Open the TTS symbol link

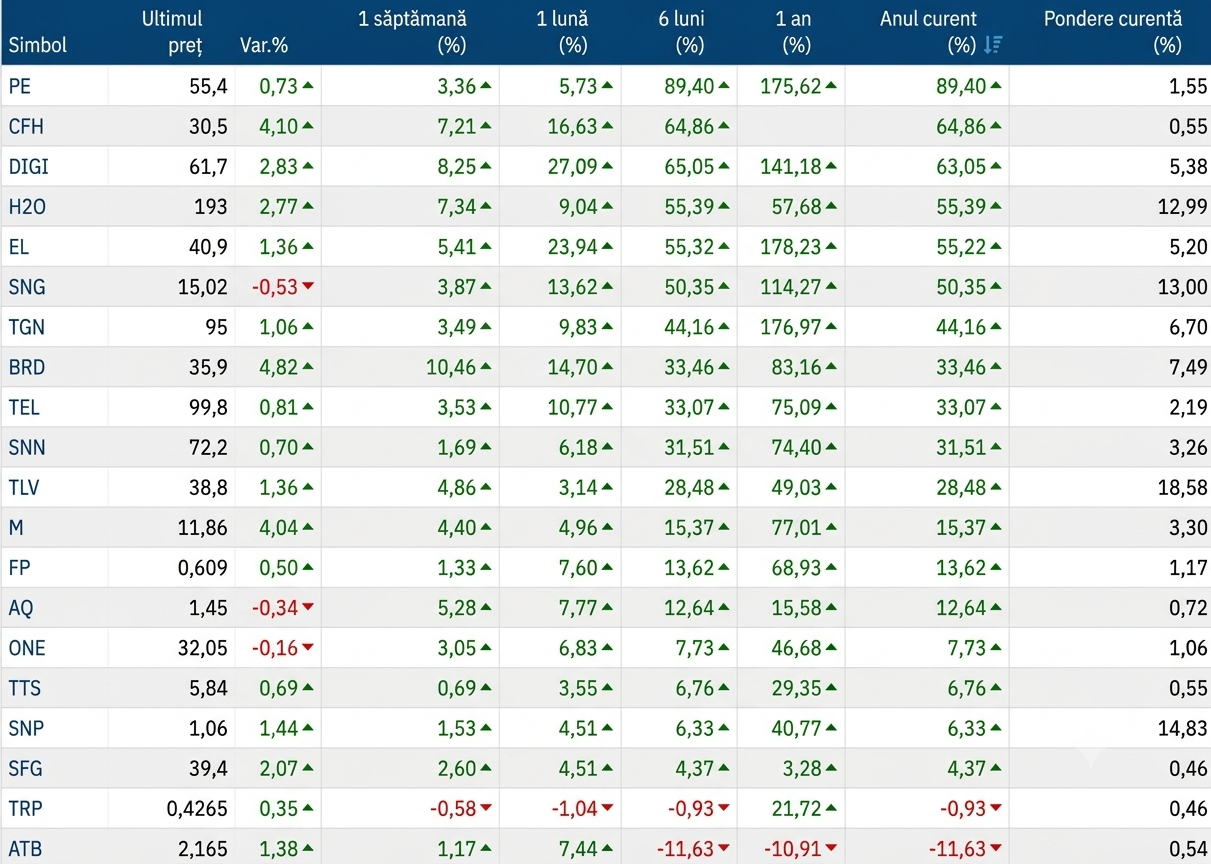(25, 688)
